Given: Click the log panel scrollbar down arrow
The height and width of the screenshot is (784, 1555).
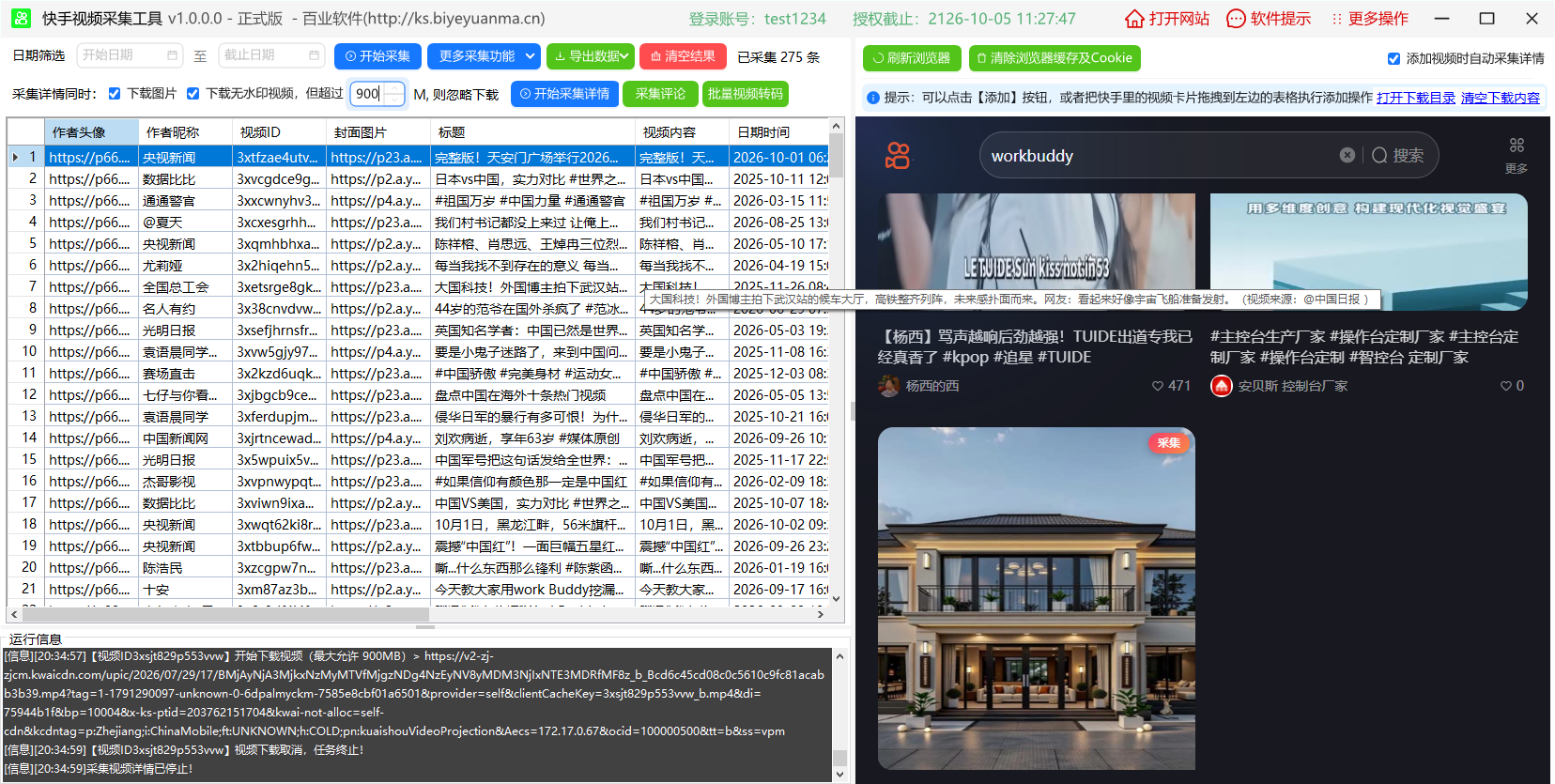Looking at the screenshot, I should (x=839, y=774).
